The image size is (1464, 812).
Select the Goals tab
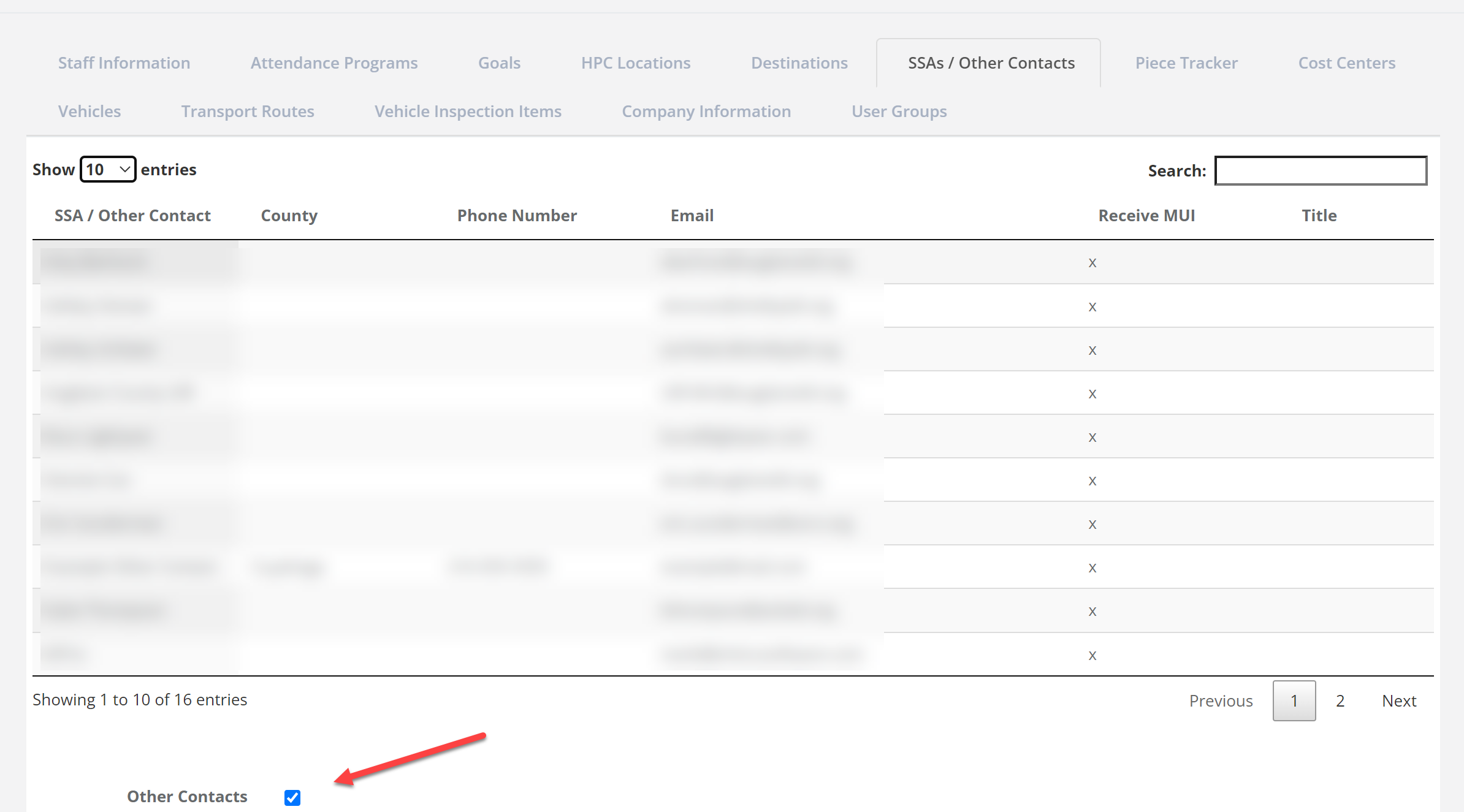499,63
